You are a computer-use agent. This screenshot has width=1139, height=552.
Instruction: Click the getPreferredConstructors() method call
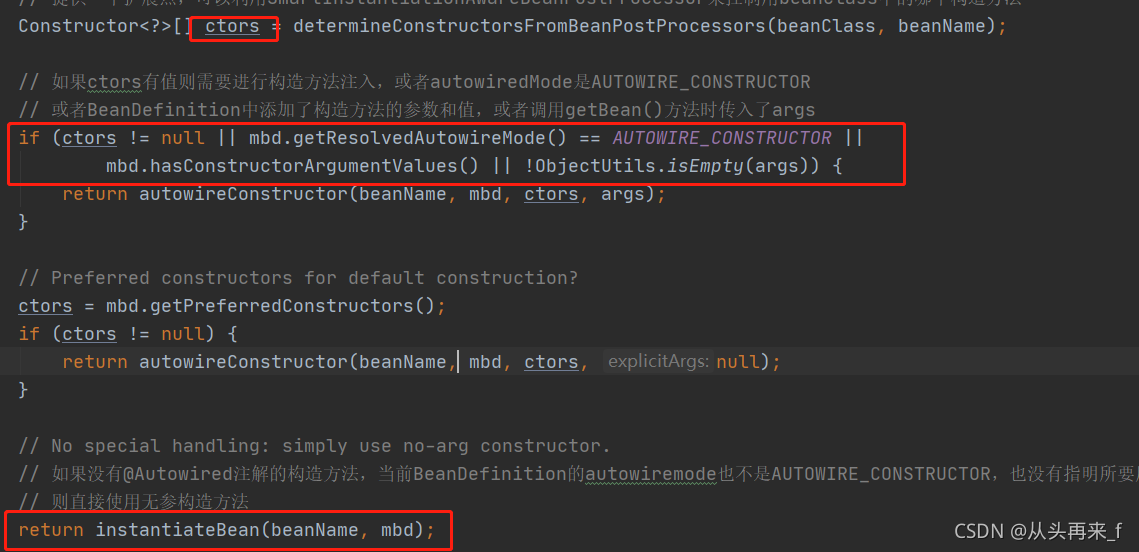tap(292, 306)
